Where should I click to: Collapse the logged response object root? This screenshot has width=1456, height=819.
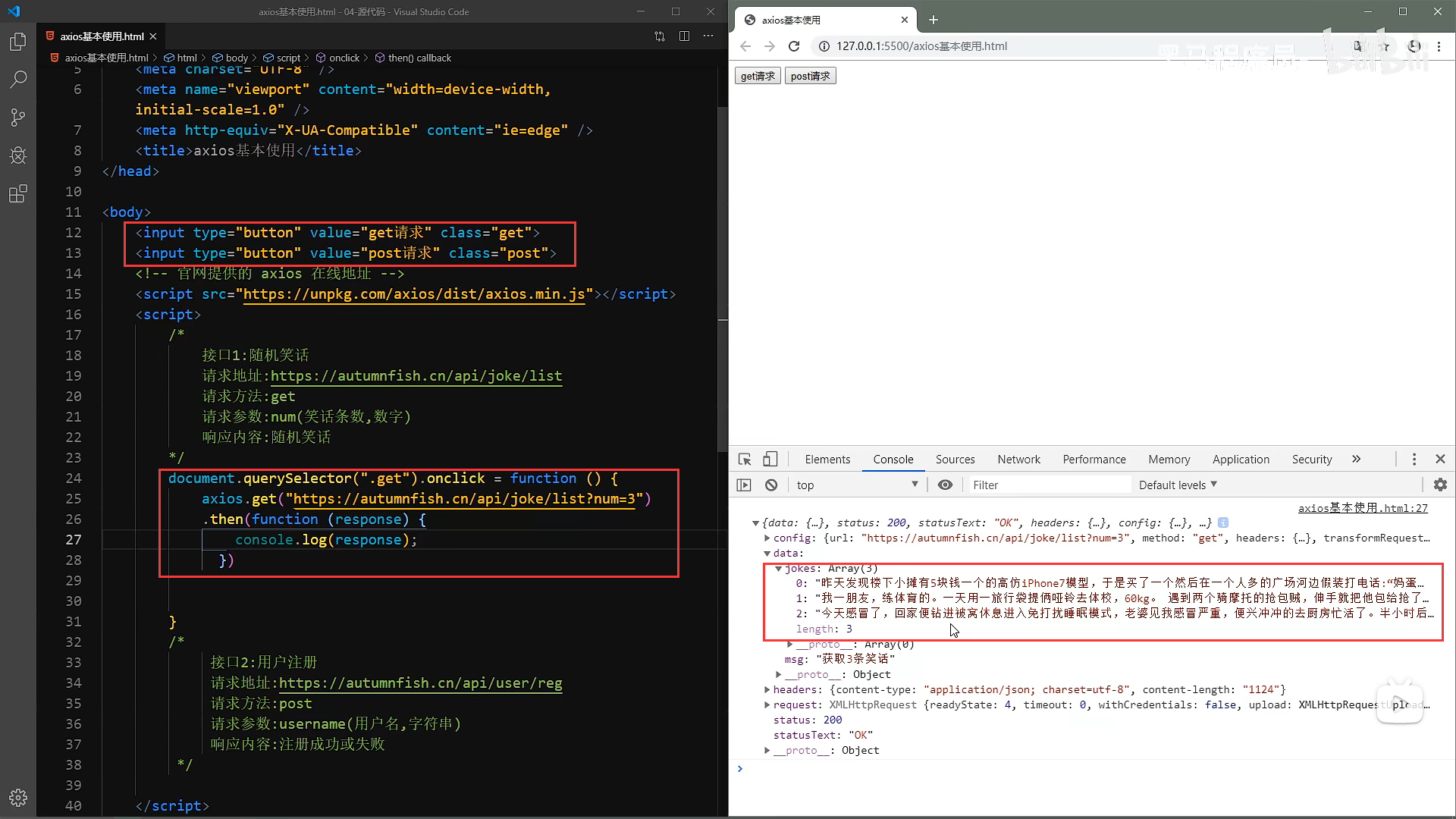755,523
